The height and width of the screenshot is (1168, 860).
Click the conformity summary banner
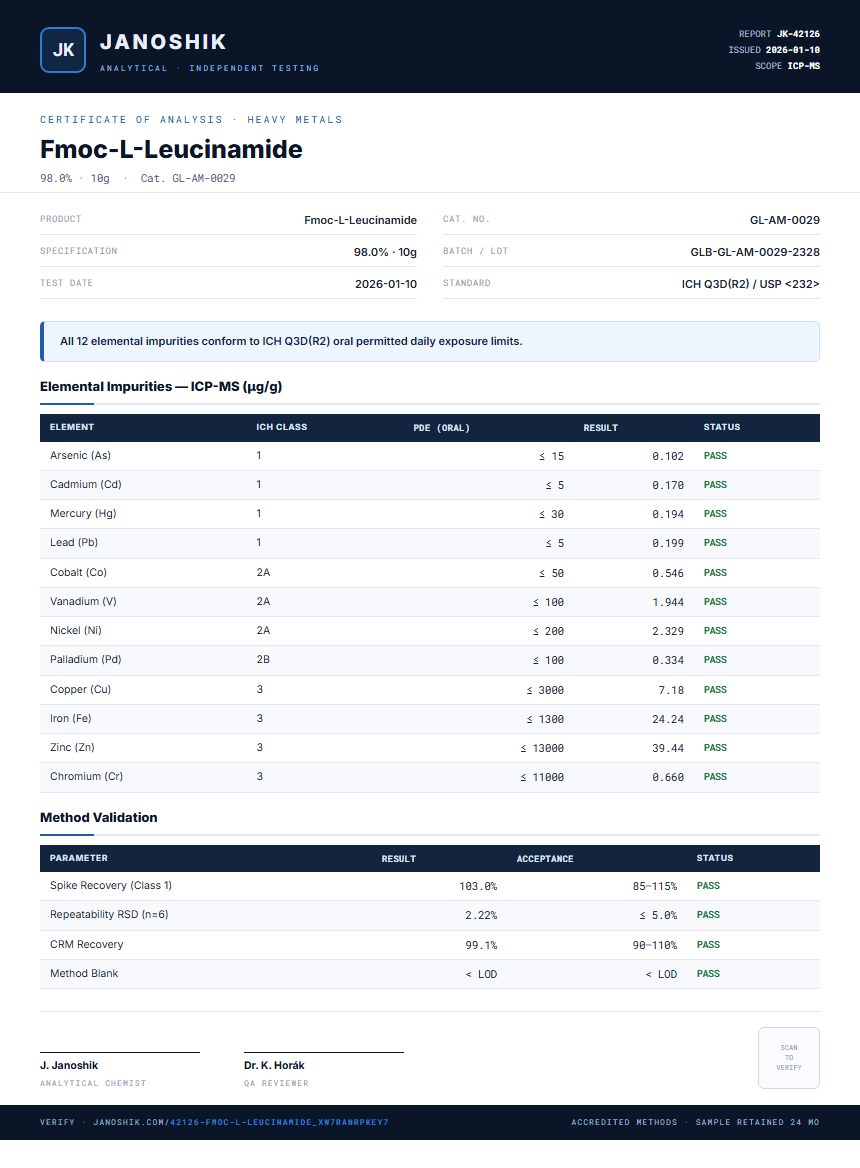coord(430,341)
